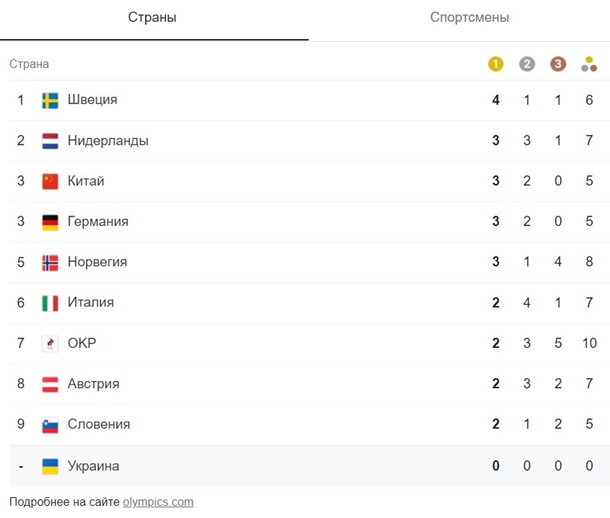Click the Italy flag icon
This screenshot has height=518, width=610.
pos(50,303)
